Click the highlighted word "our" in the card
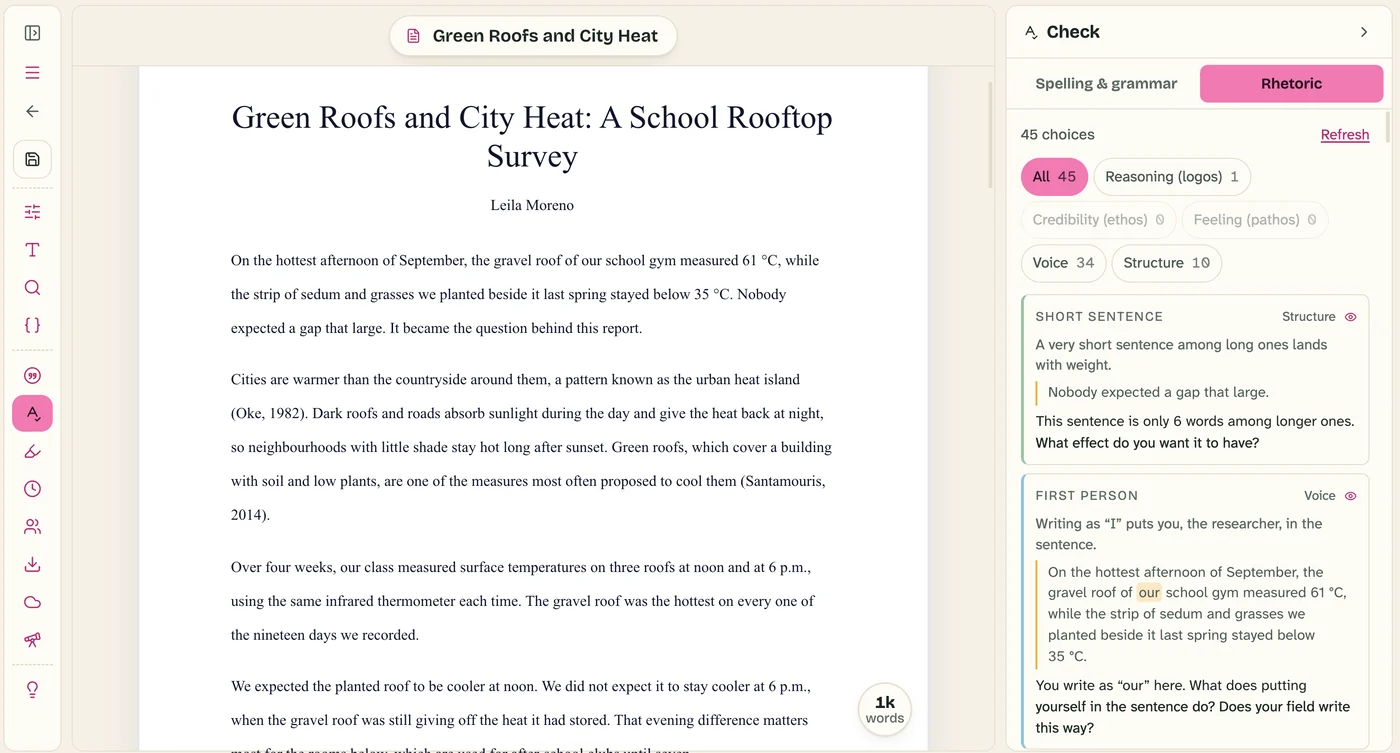1400x753 pixels. coord(1149,592)
